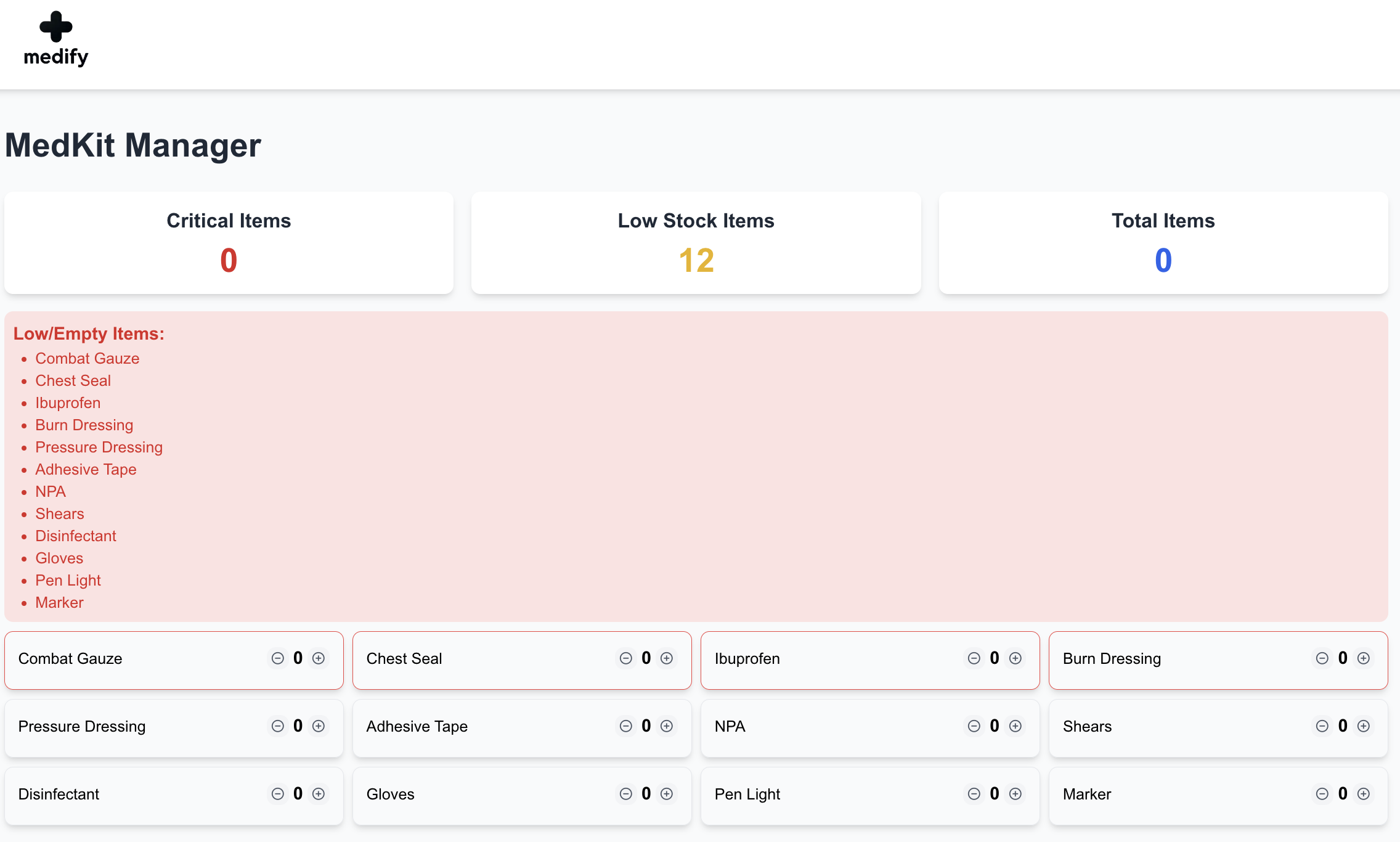1400x842 pixels.
Task: Reduce Adhesive Tape count with minus
Action: point(626,726)
